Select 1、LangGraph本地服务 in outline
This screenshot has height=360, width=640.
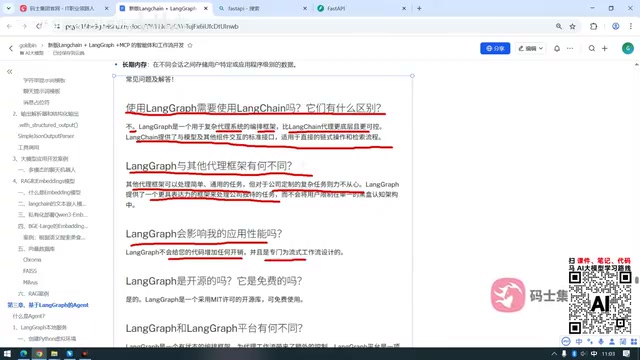(40, 327)
